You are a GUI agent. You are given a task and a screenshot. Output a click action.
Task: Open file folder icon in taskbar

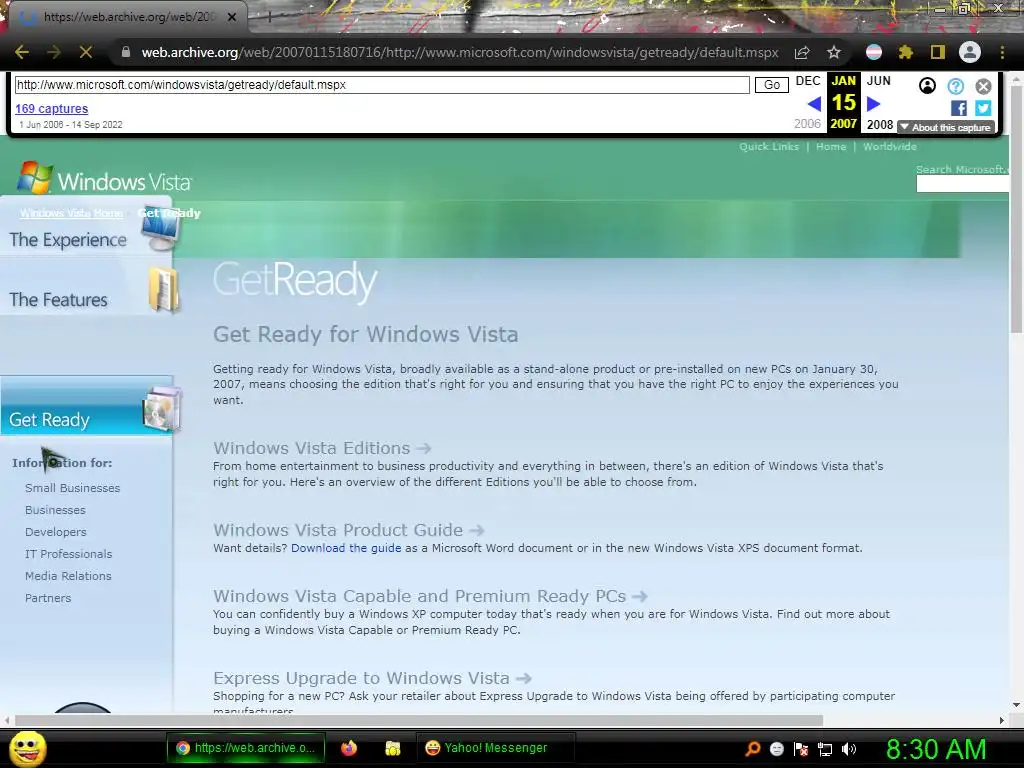[x=392, y=748]
